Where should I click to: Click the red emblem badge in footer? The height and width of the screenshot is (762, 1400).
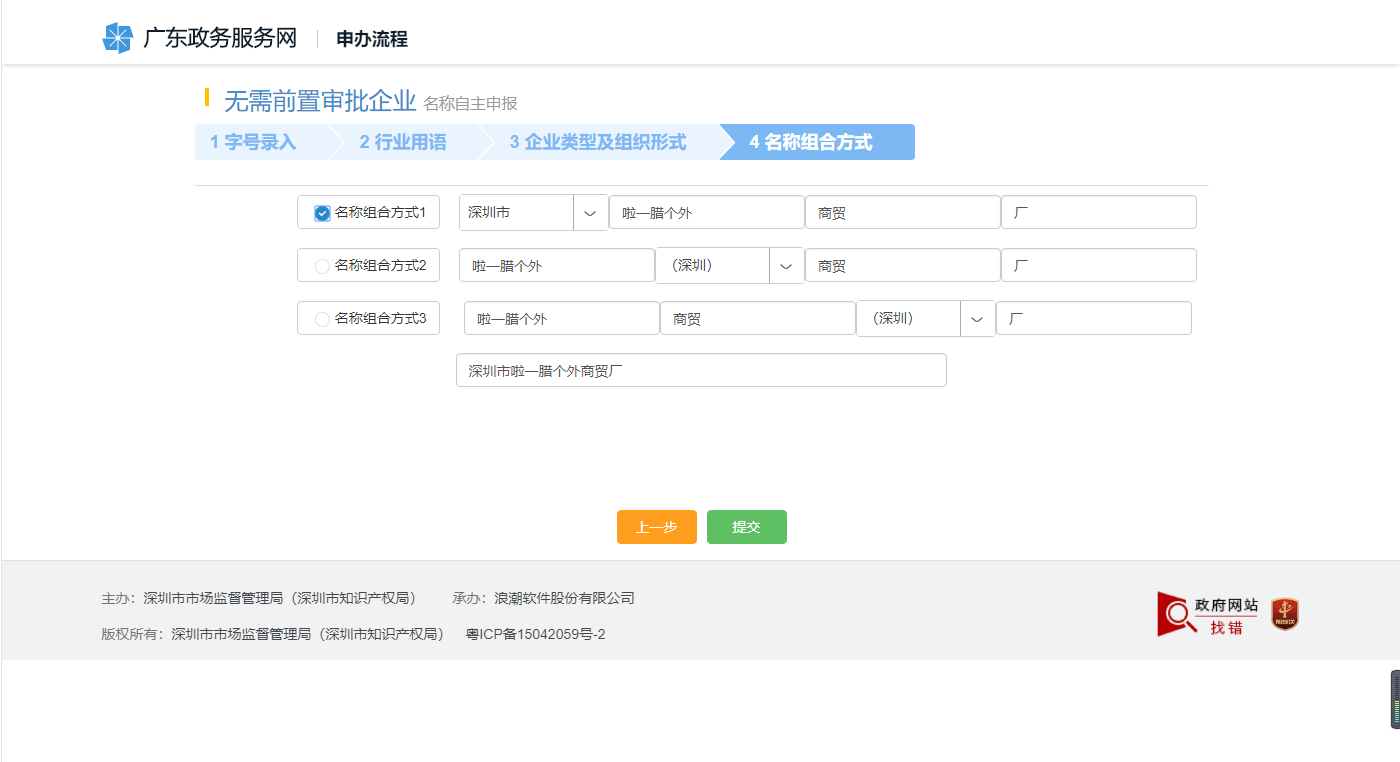[x=1284, y=613]
